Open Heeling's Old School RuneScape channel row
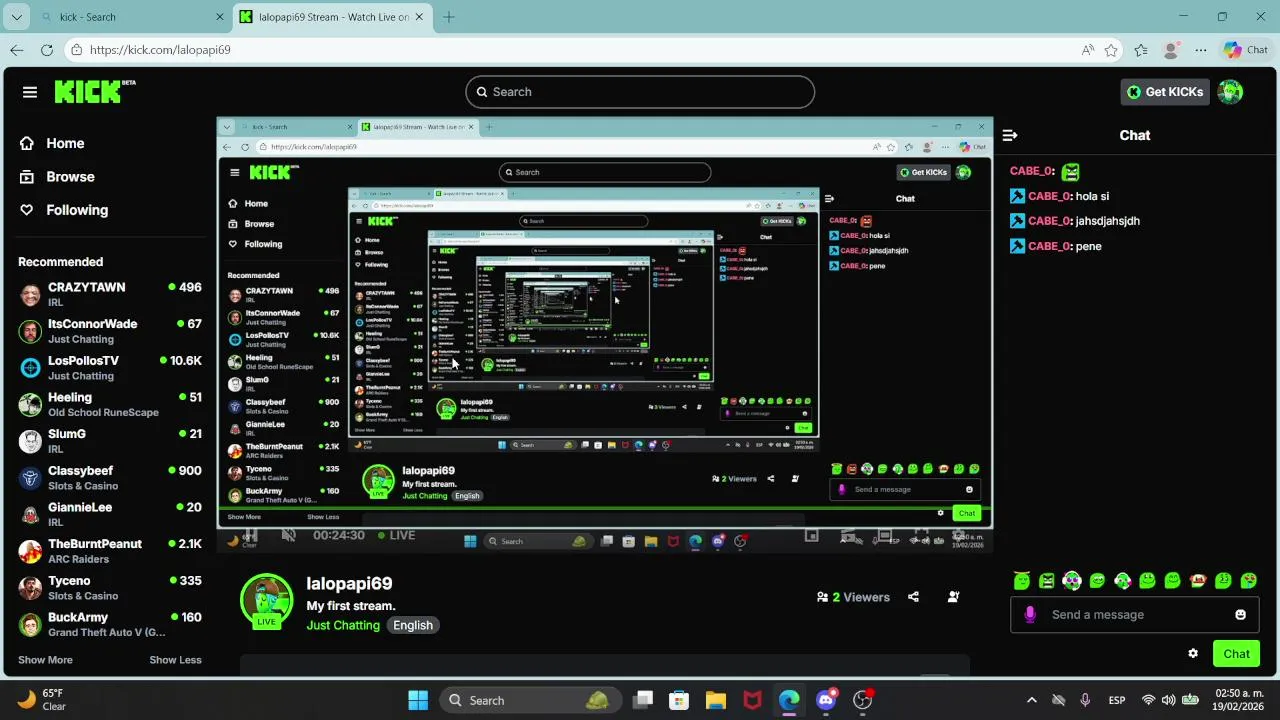Screen dimensions: 1280x720 click(110, 405)
